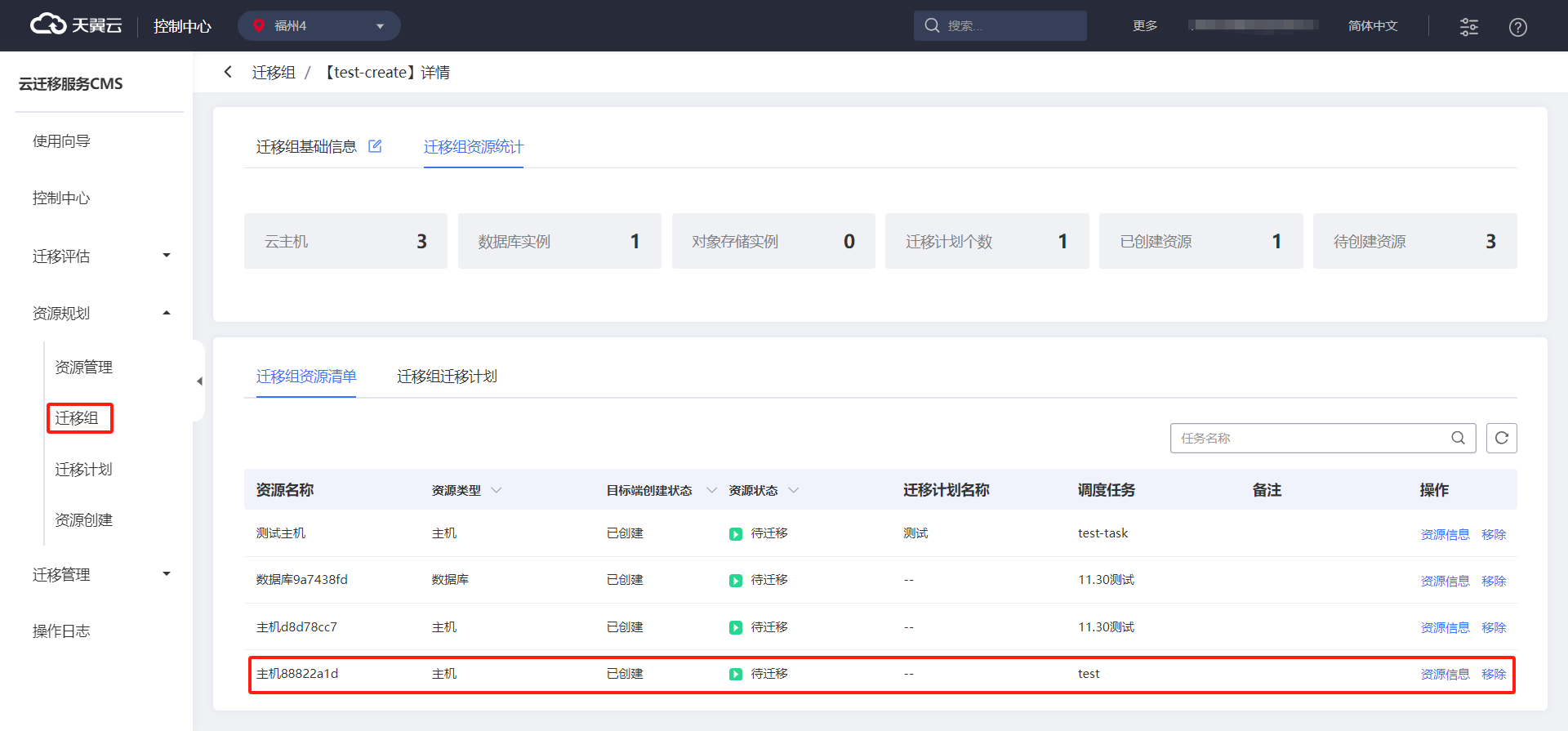1568x731 pixels.
Task: Click the location pin icon beside 福州4
Action: point(259,25)
